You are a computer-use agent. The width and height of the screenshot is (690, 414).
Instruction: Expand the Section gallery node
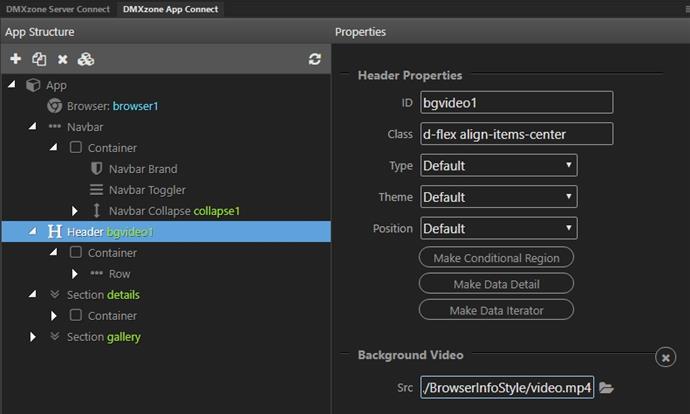point(33,337)
